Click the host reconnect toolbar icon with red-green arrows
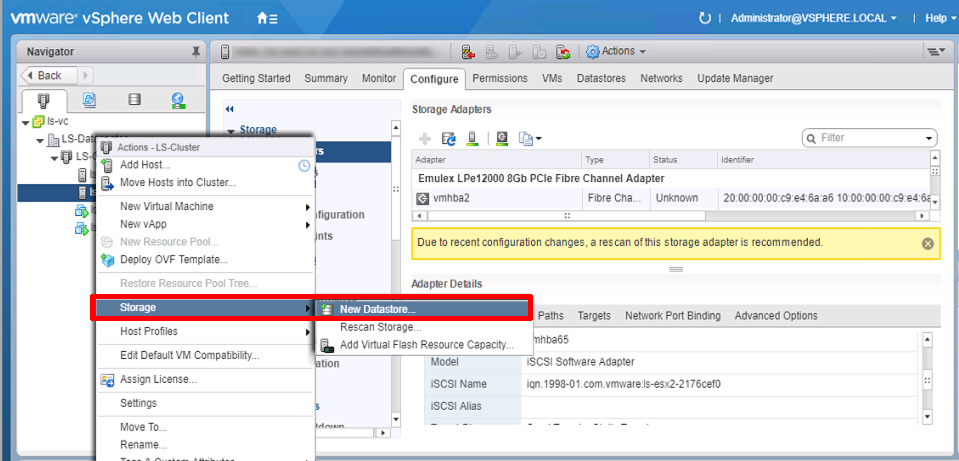 tap(563, 52)
